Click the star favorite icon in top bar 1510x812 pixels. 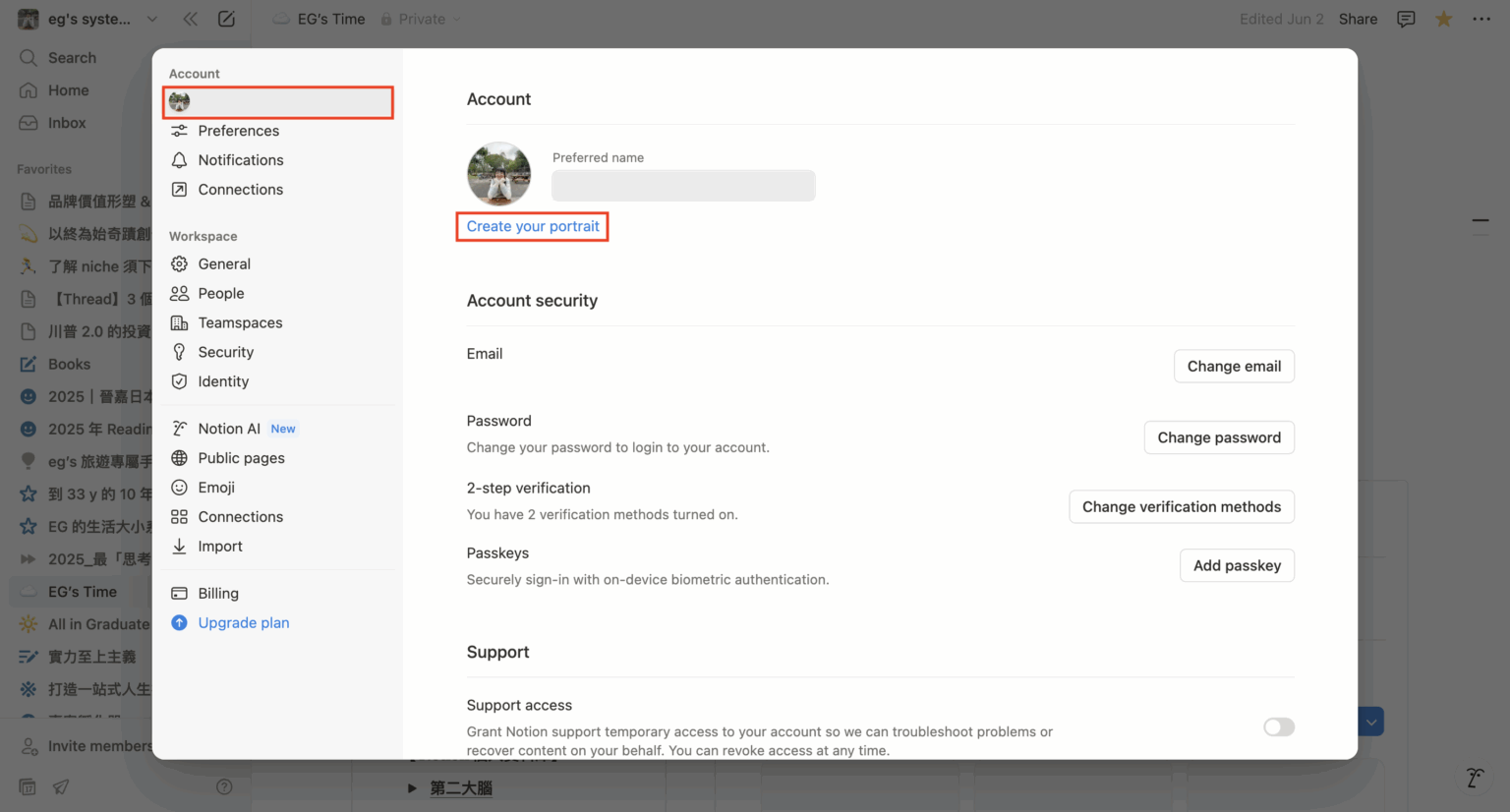click(x=1443, y=19)
